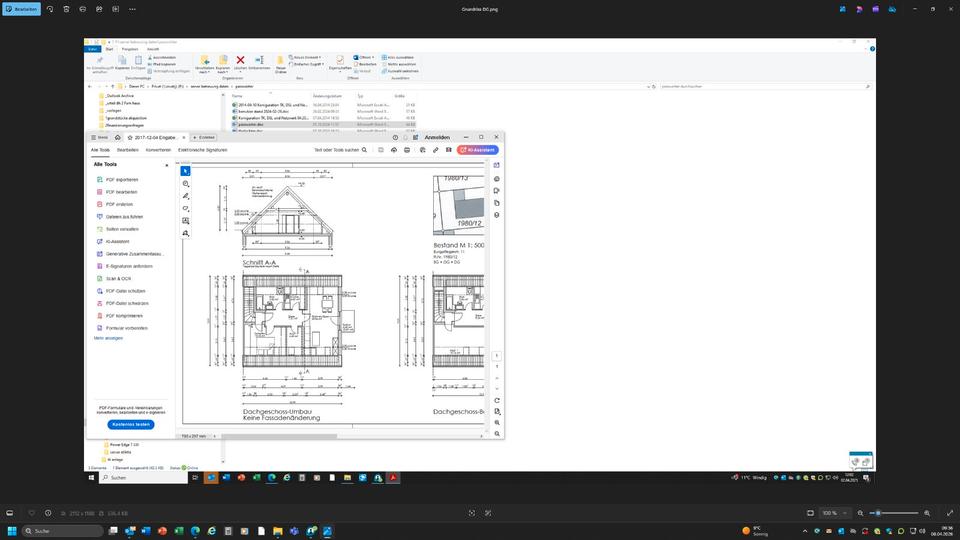Click the Mehr anzeigen link
The width and height of the screenshot is (960, 540).
(x=108, y=338)
